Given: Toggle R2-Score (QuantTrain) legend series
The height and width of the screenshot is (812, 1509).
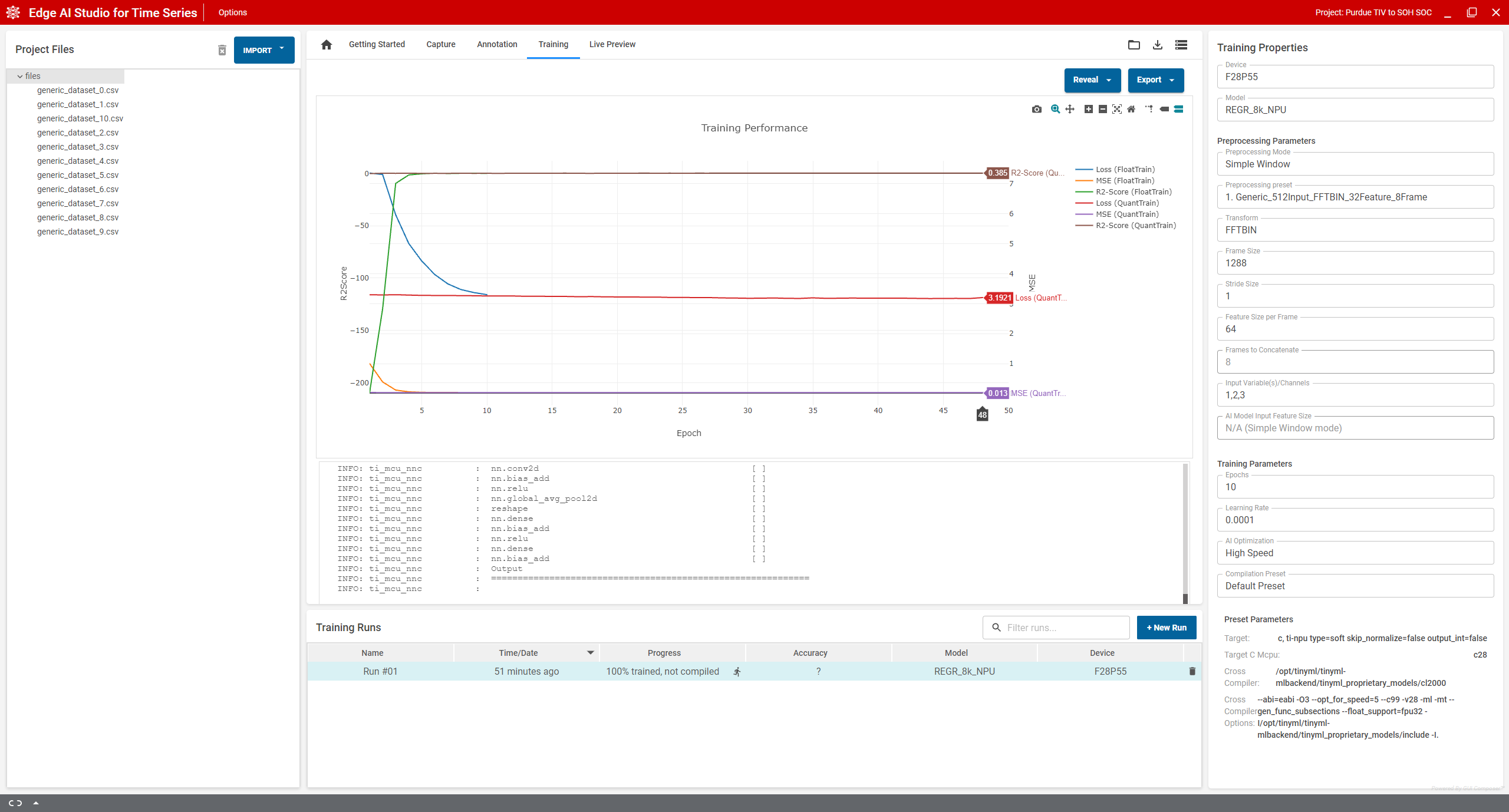Looking at the screenshot, I should coord(1126,225).
